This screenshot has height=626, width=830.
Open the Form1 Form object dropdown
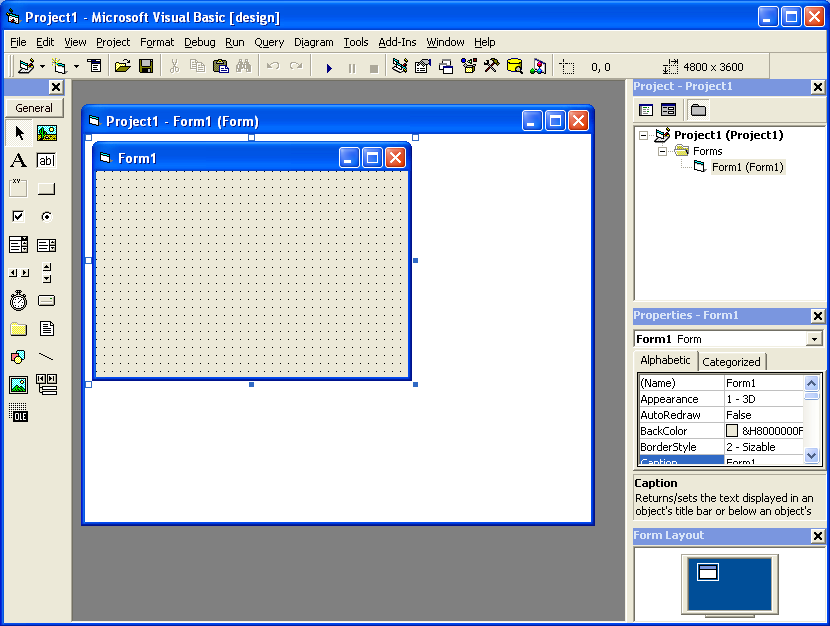click(814, 339)
